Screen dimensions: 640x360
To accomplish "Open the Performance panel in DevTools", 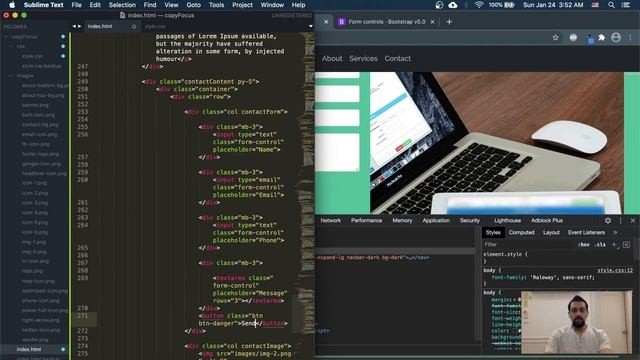I will pos(366,220).
